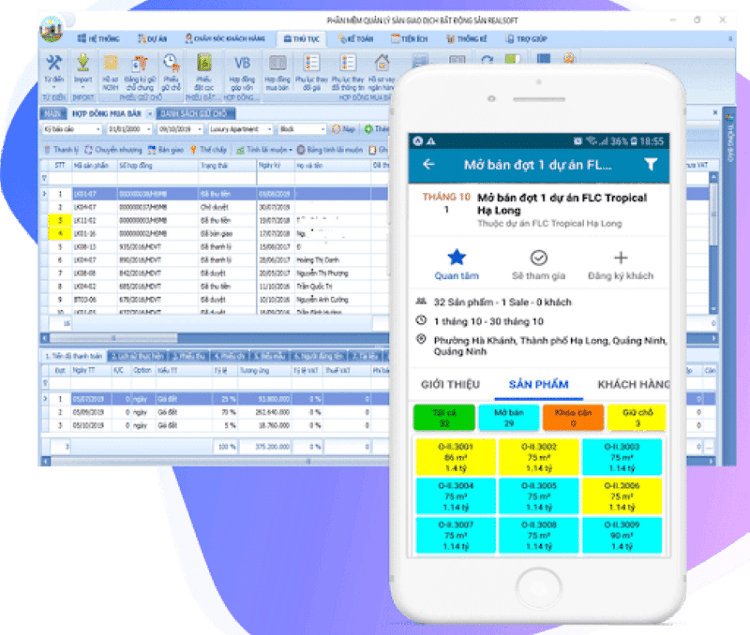Filter by cyan Mở bán 29 button

tap(508, 417)
